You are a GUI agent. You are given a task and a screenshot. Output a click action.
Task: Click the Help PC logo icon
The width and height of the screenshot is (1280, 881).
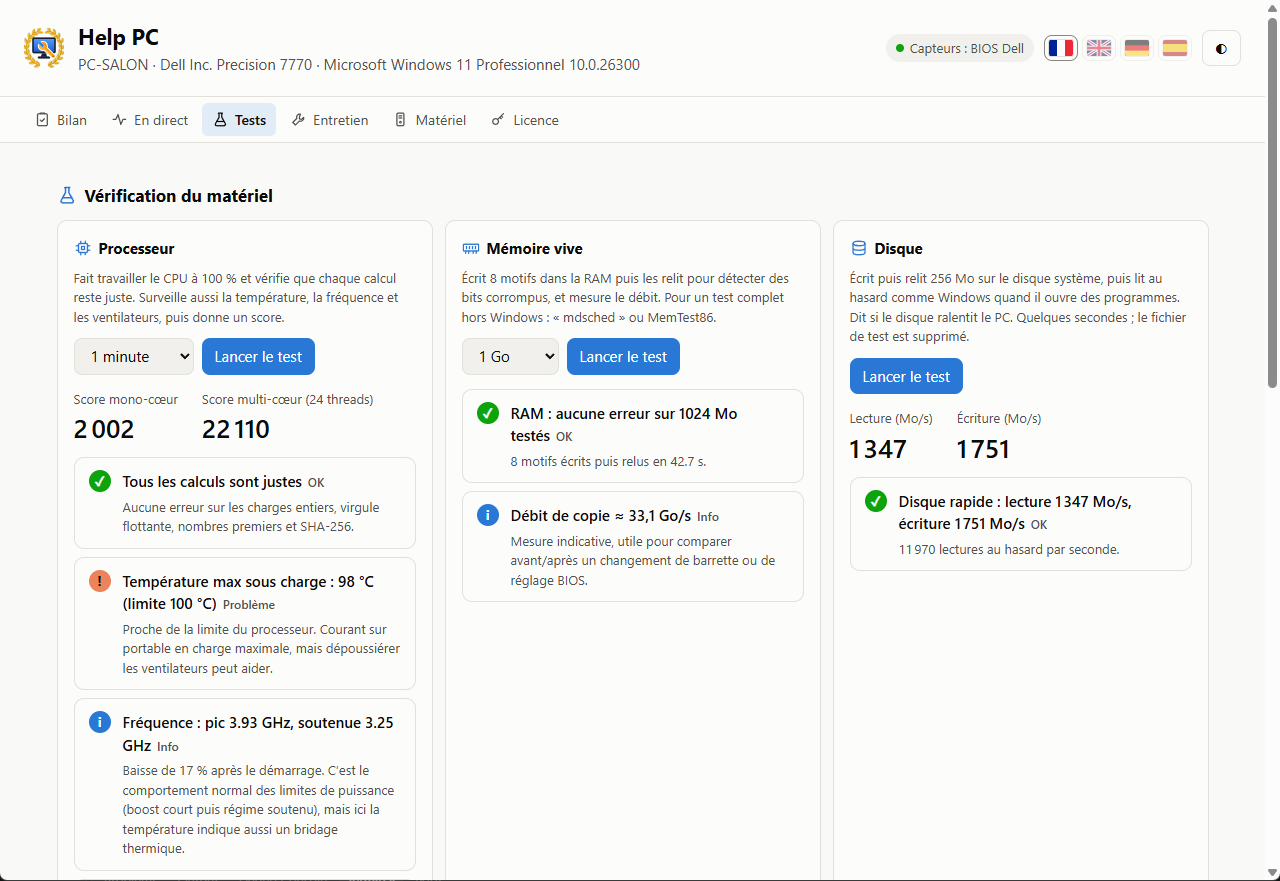tap(44, 48)
